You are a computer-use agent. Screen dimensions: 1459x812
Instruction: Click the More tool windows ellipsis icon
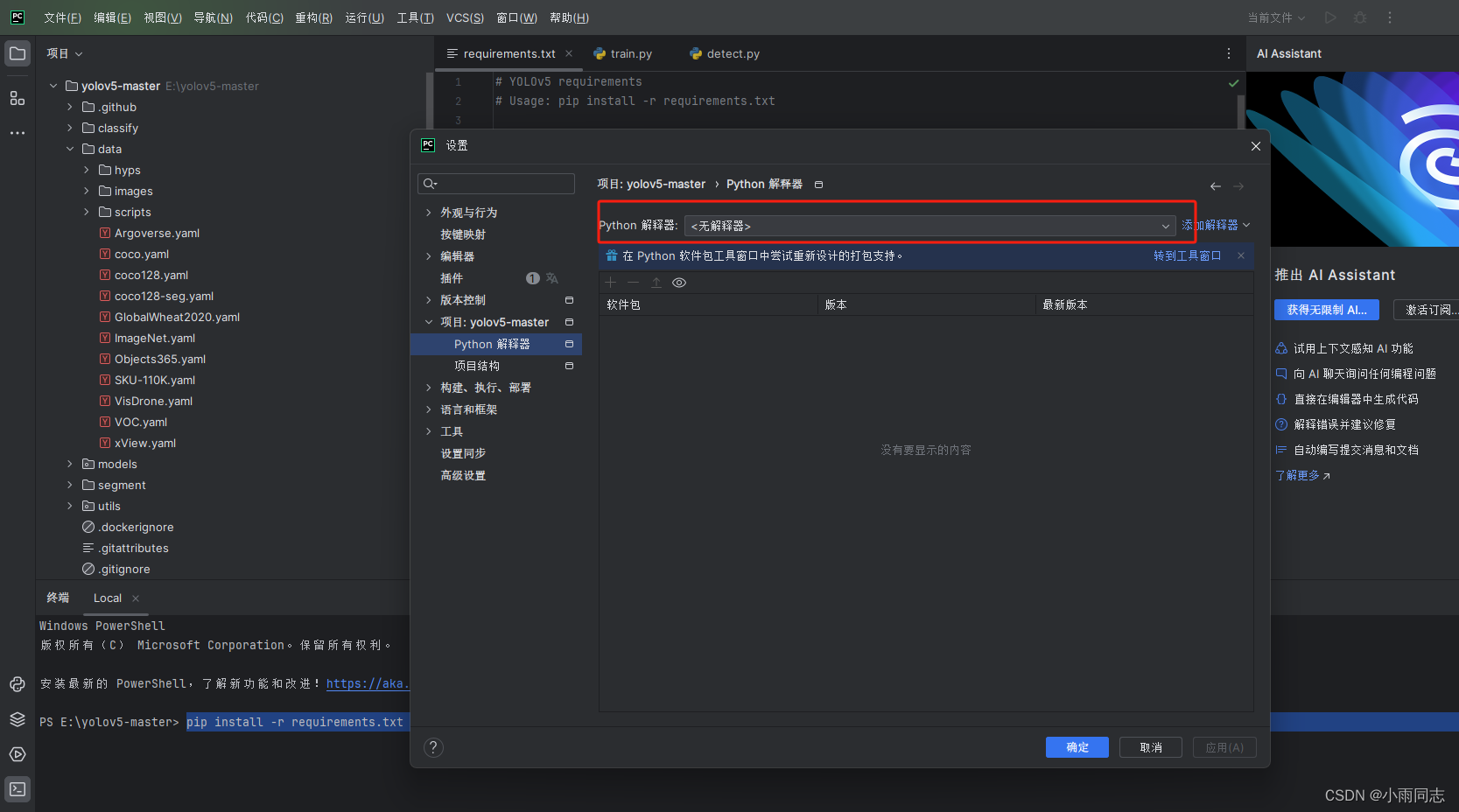pos(18,132)
